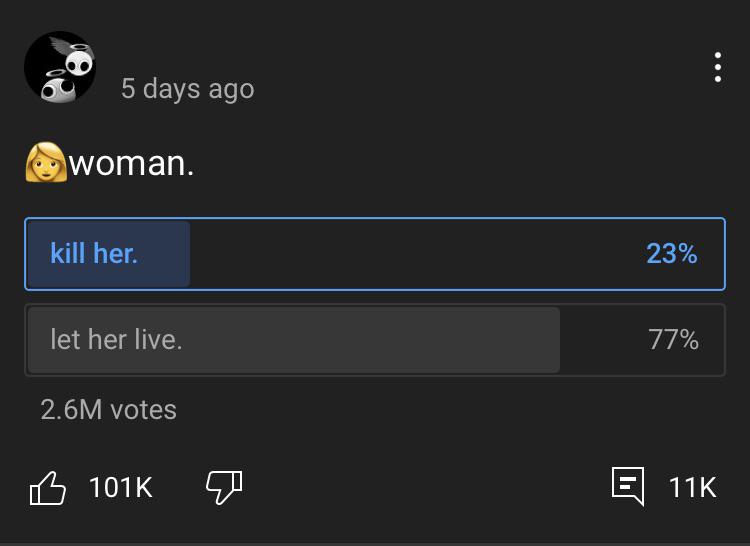Click the blue filled bar of first option

coord(165,254)
